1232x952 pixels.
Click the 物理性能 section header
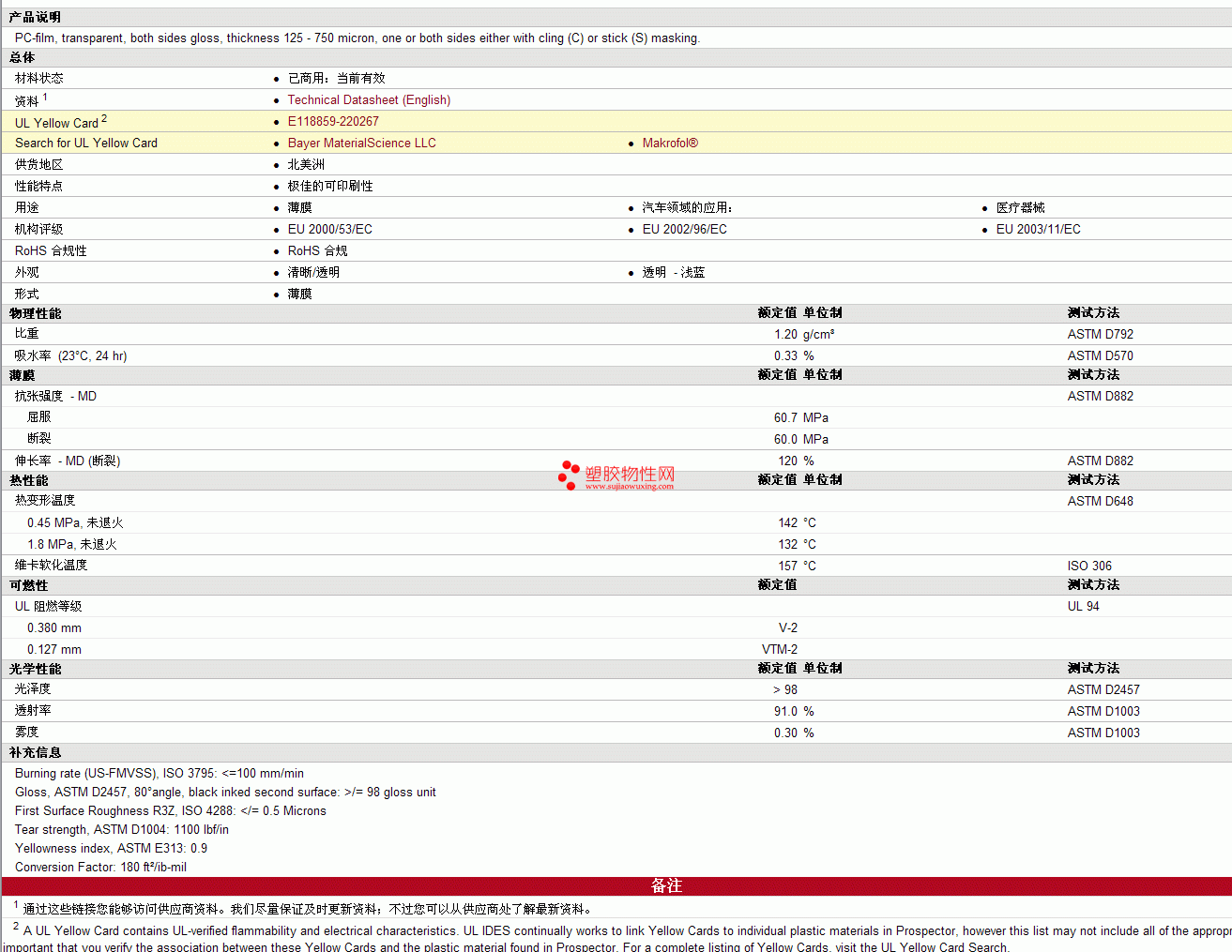36,314
